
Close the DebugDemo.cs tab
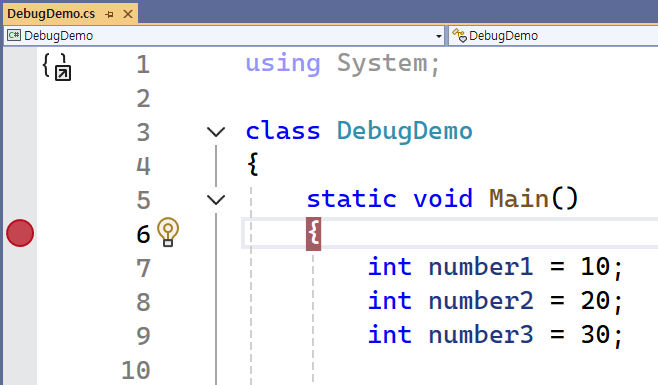[x=128, y=14]
